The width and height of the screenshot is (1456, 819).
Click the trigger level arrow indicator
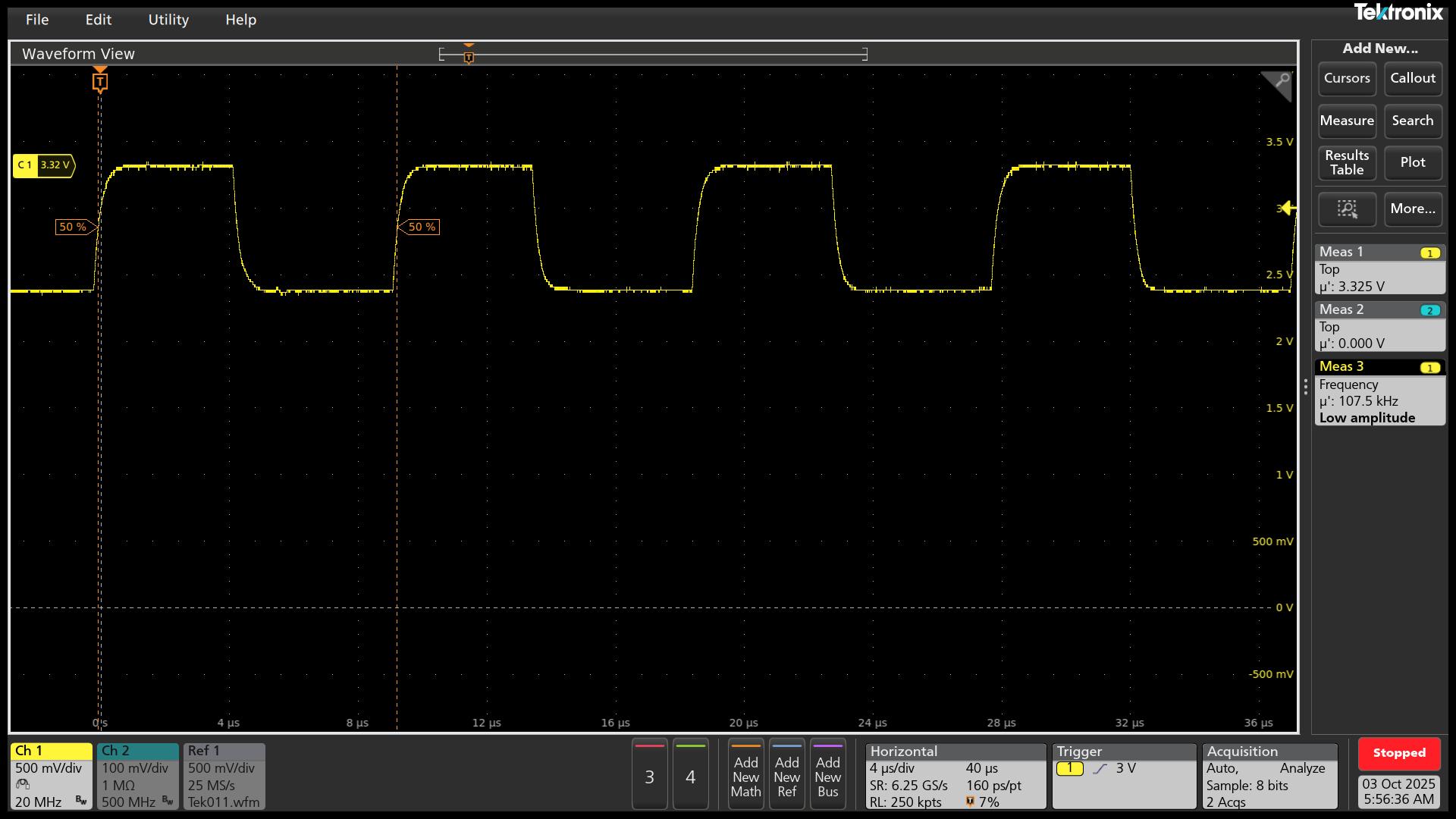pyautogui.click(x=1288, y=209)
